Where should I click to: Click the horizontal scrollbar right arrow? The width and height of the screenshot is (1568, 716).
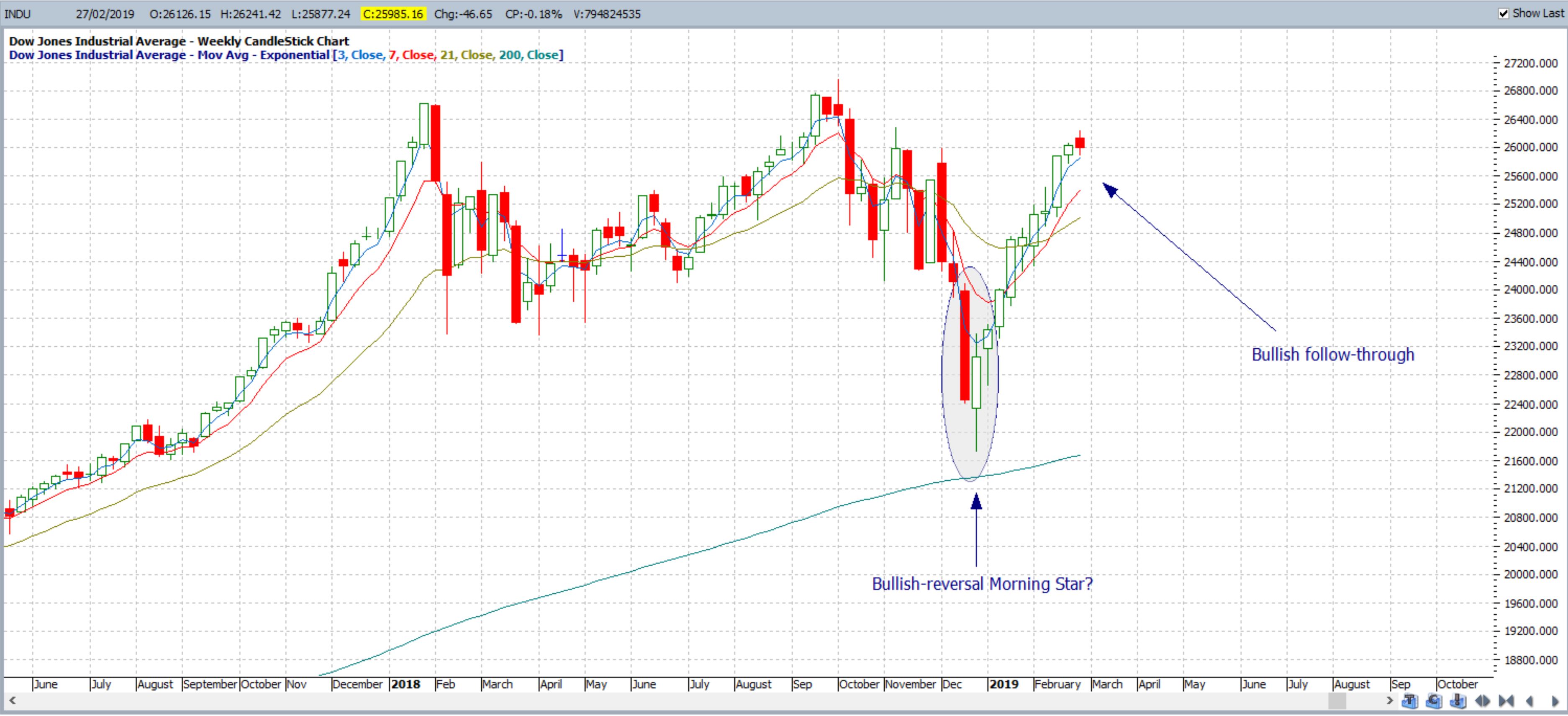(1390, 701)
